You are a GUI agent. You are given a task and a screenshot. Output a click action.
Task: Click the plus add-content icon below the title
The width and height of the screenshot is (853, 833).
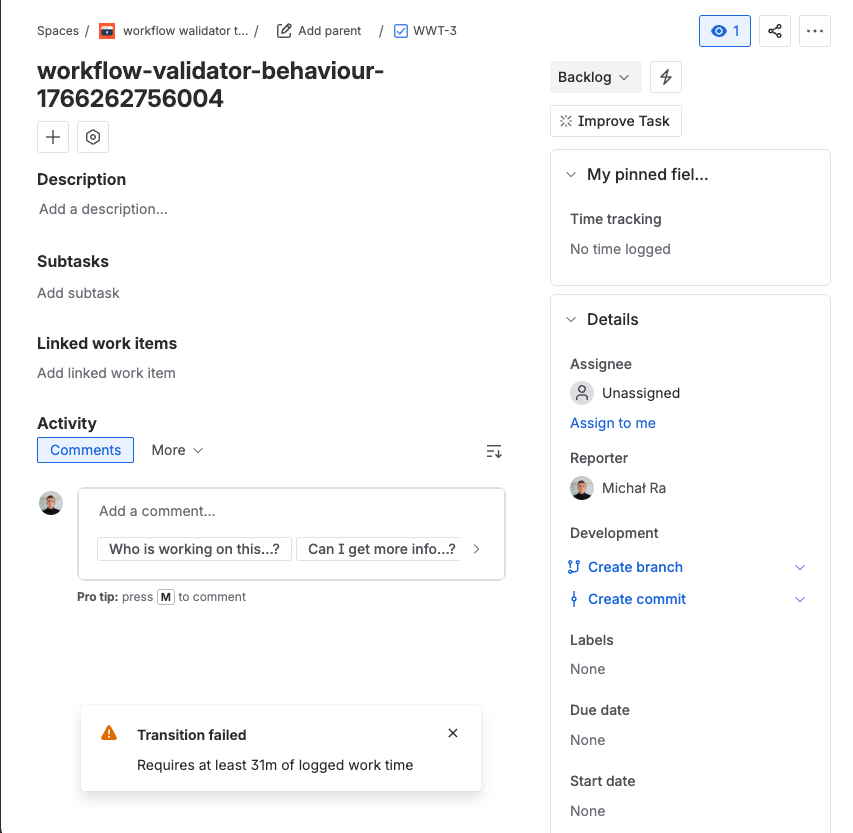pyautogui.click(x=53, y=137)
